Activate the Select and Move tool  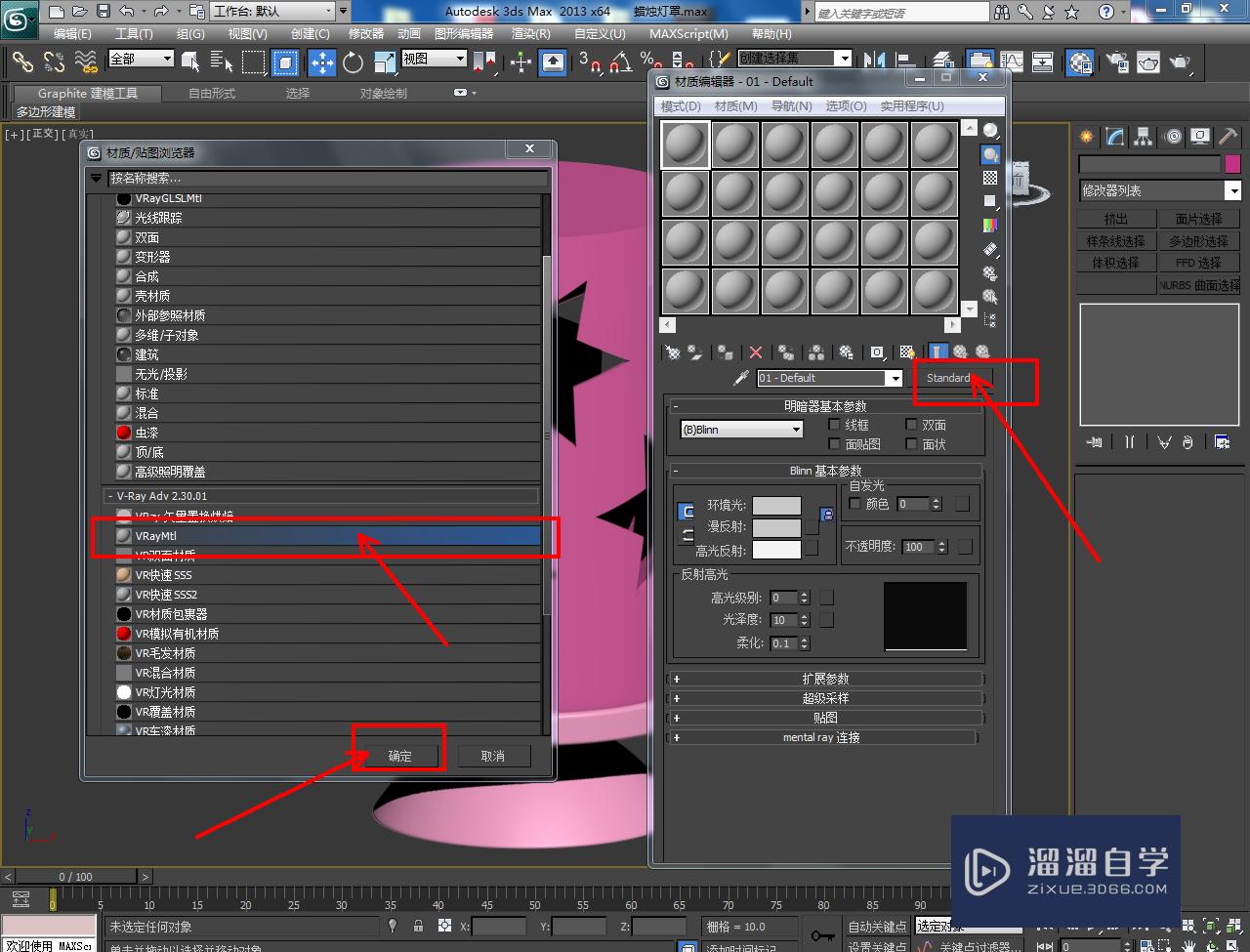coord(321,62)
